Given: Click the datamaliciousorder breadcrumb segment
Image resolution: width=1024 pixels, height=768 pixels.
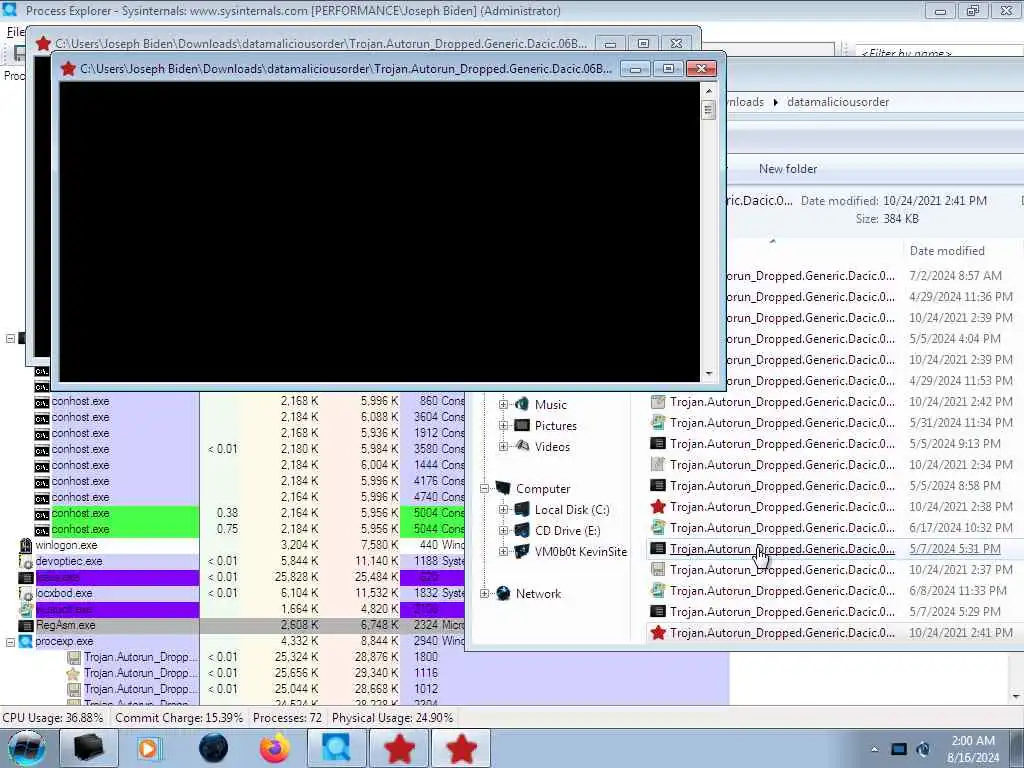Looking at the screenshot, I should coord(838,102).
